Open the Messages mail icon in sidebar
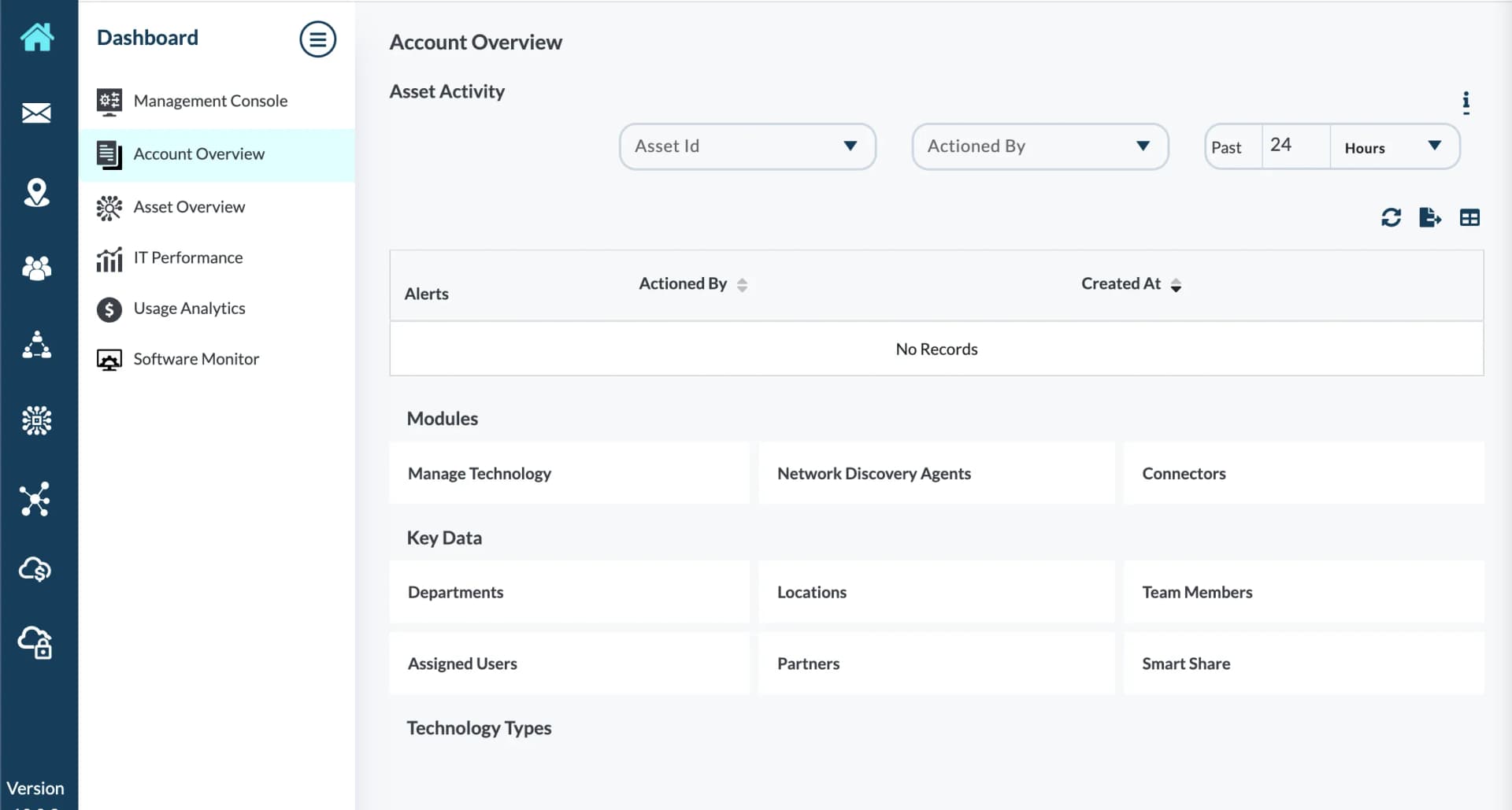Image resolution: width=1512 pixels, height=810 pixels. 36,113
